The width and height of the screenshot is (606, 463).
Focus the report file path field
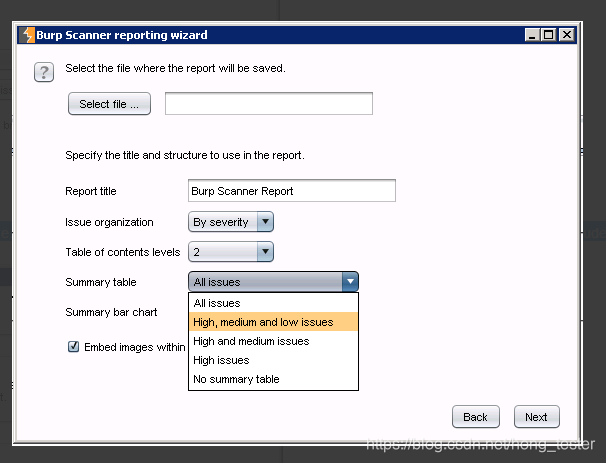(269, 104)
